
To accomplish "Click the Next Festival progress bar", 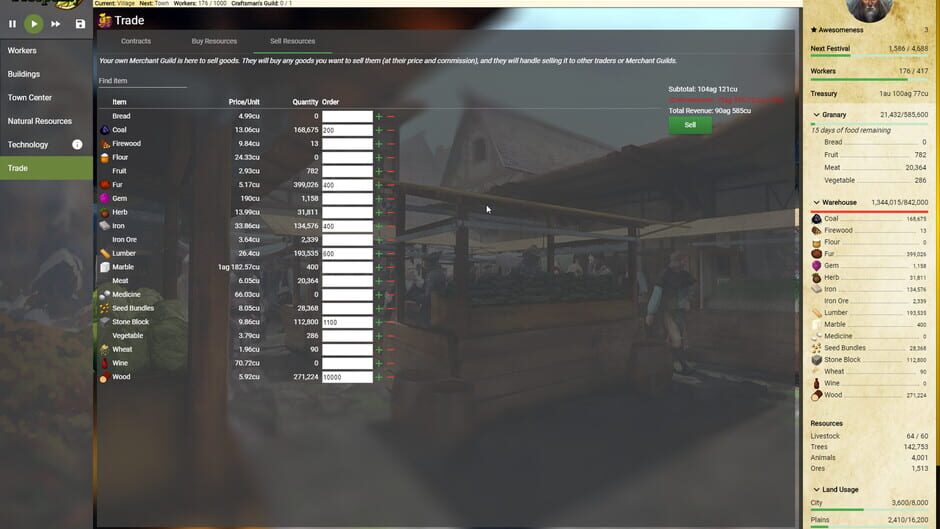I will coord(869,56).
